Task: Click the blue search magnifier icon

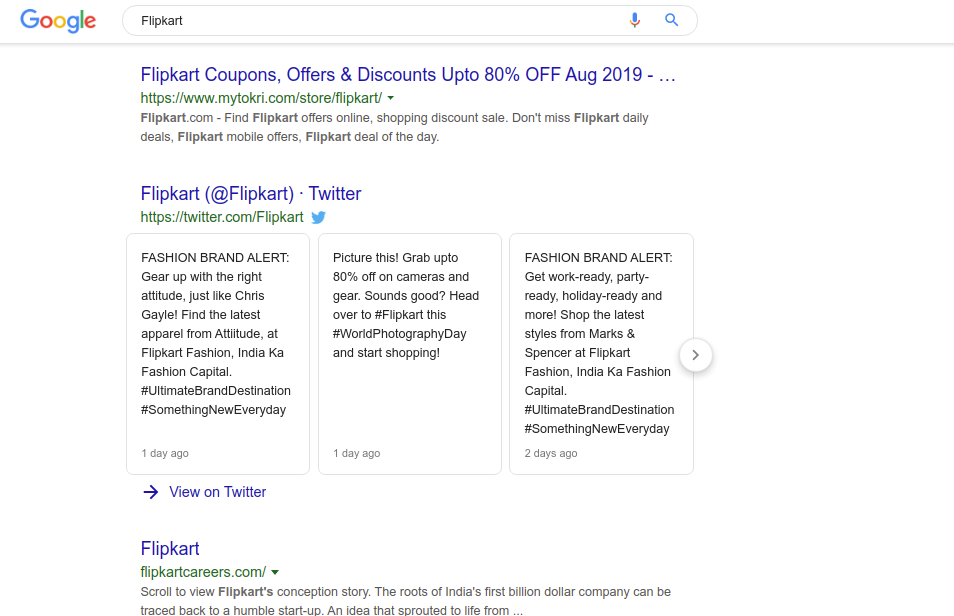Action: 672,20
